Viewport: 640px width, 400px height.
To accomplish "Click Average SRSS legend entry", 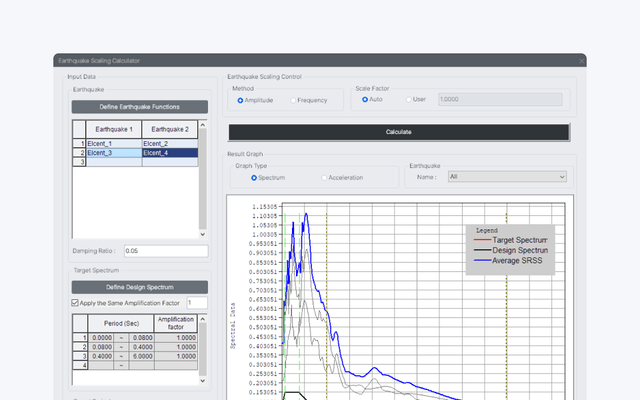I will (x=508, y=260).
